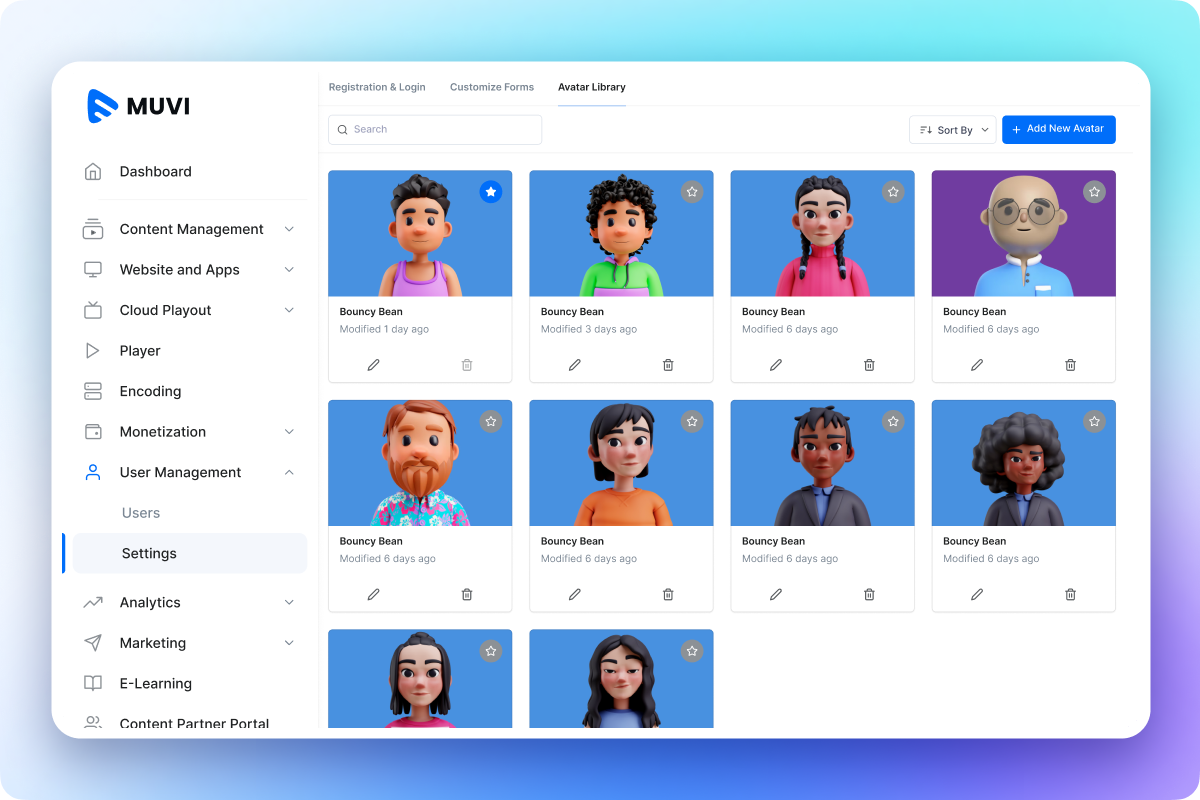Click trash icon under bald man avatar
The height and width of the screenshot is (800, 1200).
coord(1070,365)
